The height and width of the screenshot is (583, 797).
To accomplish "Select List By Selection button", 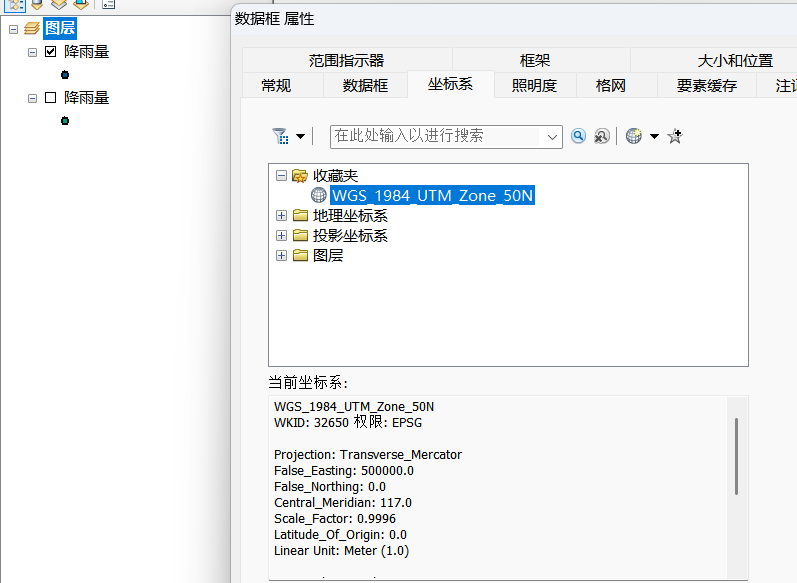I will point(81,4).
